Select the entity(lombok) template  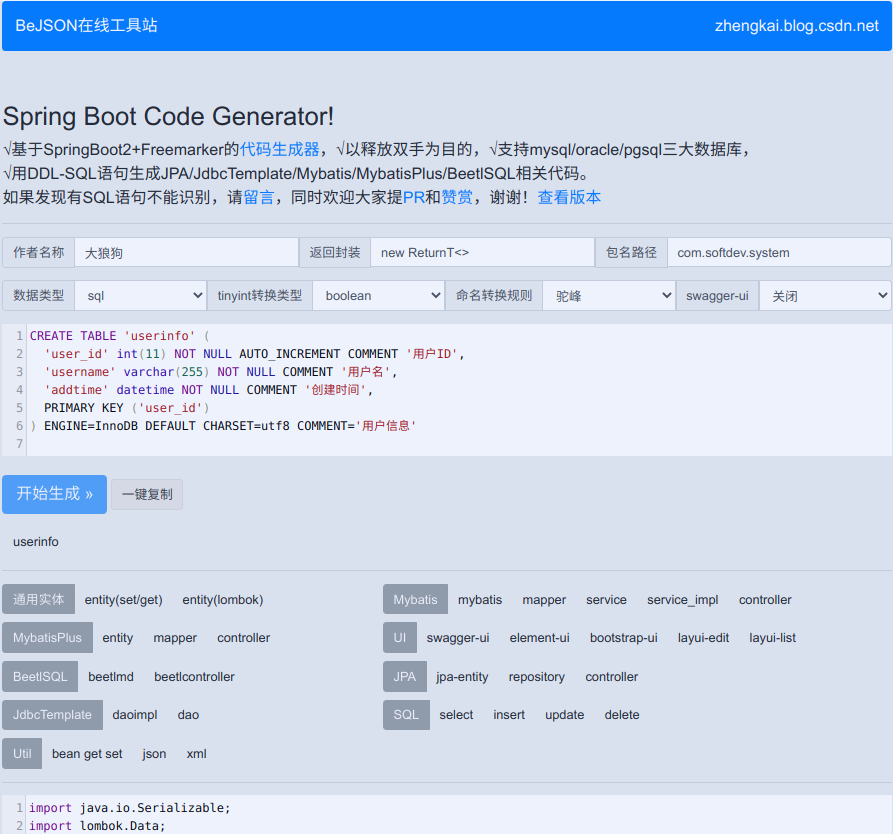click(x=222, y=600)
